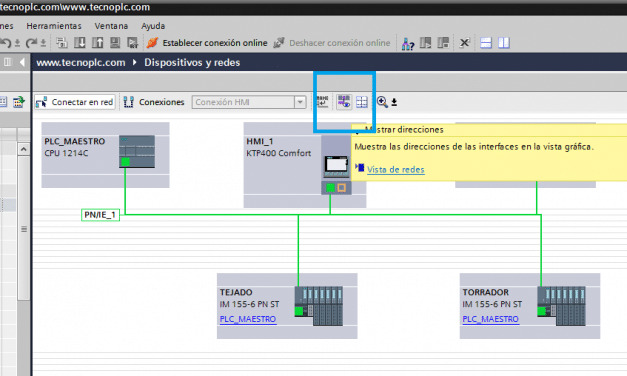Click the cross-reference X icon
Viewport: 627px width, 376px height.
(464, 43)
